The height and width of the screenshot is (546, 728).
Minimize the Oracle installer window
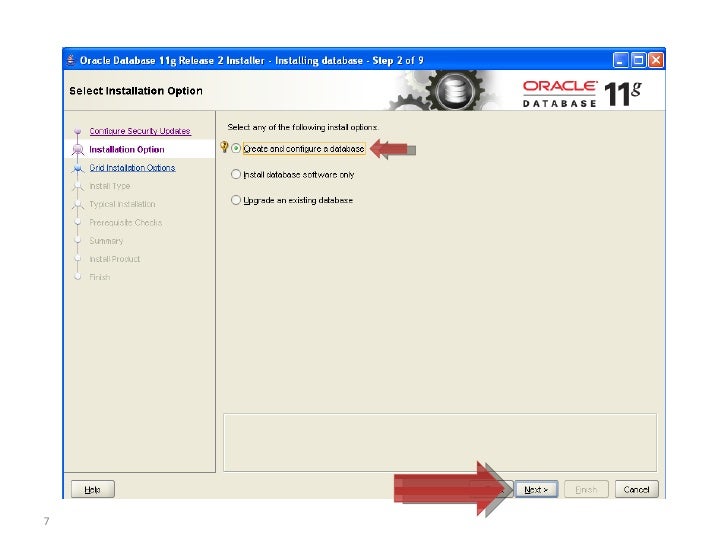point(620,60)
